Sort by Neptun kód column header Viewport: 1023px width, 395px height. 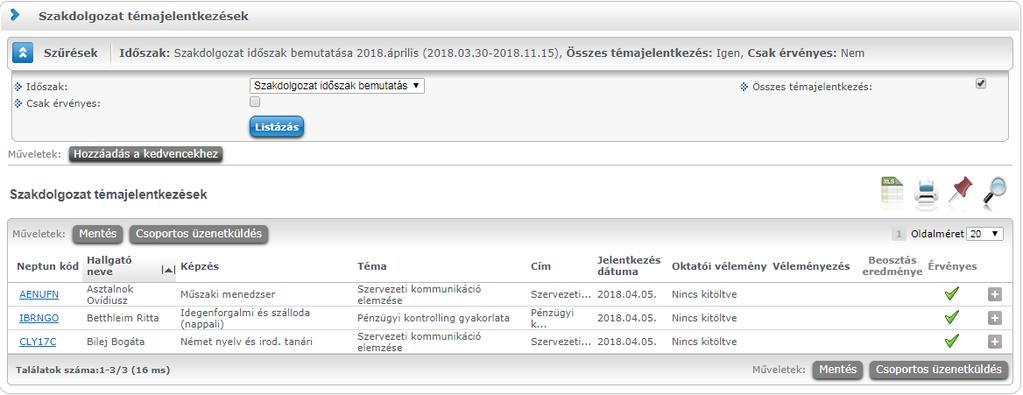(x=48, y=266)
